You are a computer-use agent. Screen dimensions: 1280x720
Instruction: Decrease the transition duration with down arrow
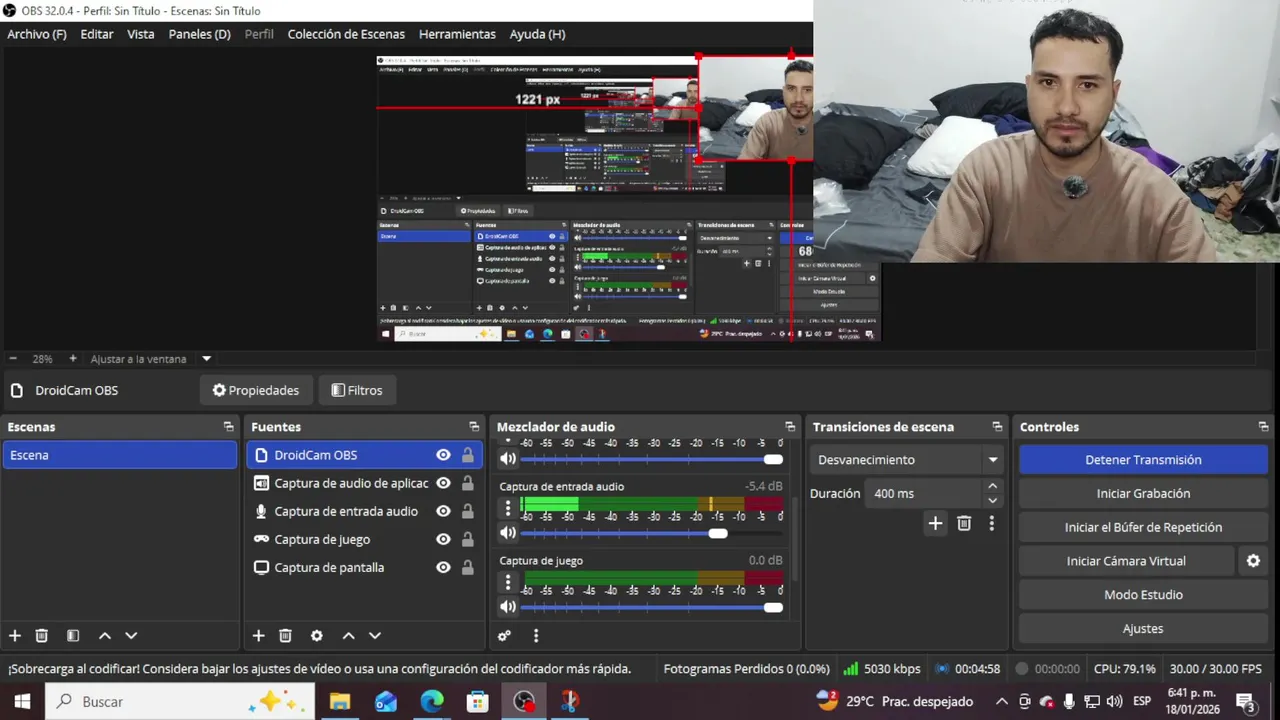(x=992, y=500)
